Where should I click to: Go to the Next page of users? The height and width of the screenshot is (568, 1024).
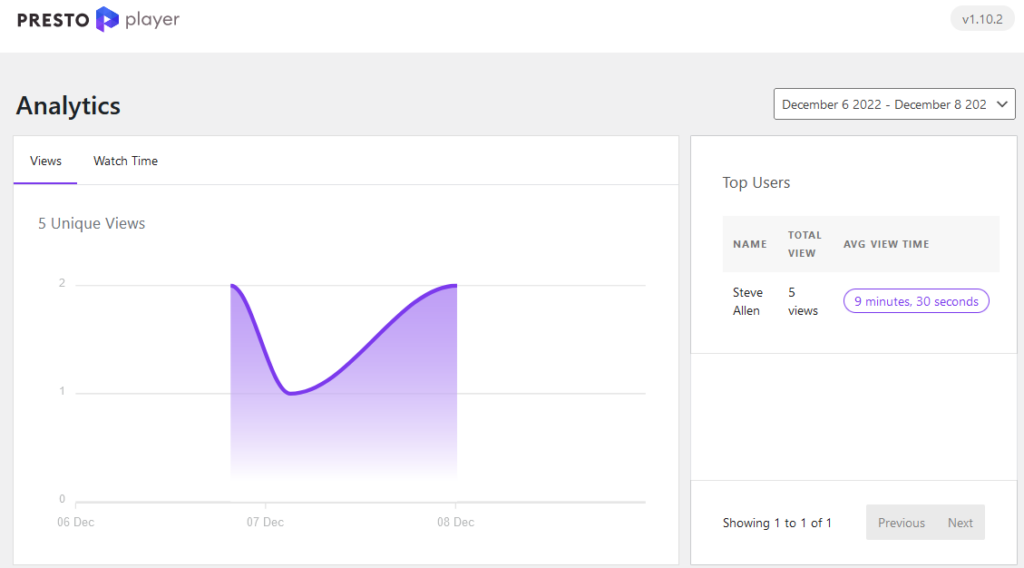[960, 522]
